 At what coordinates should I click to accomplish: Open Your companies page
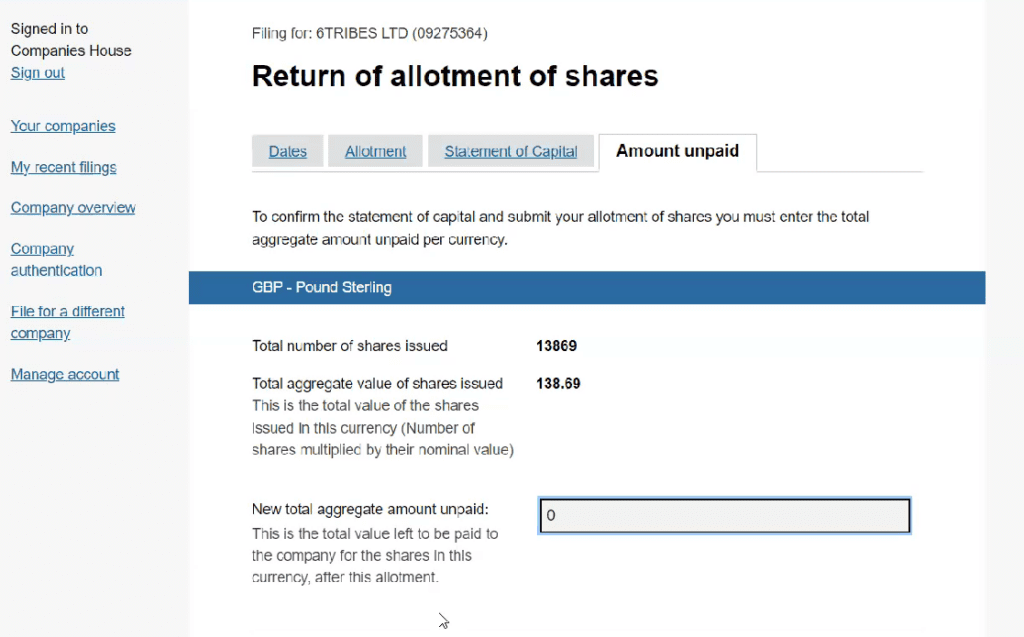62,126
